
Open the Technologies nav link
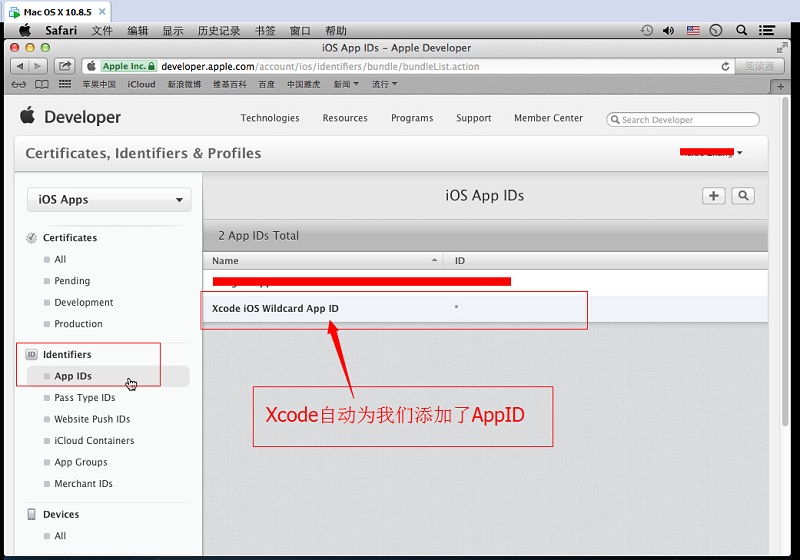tap(270, 118)
